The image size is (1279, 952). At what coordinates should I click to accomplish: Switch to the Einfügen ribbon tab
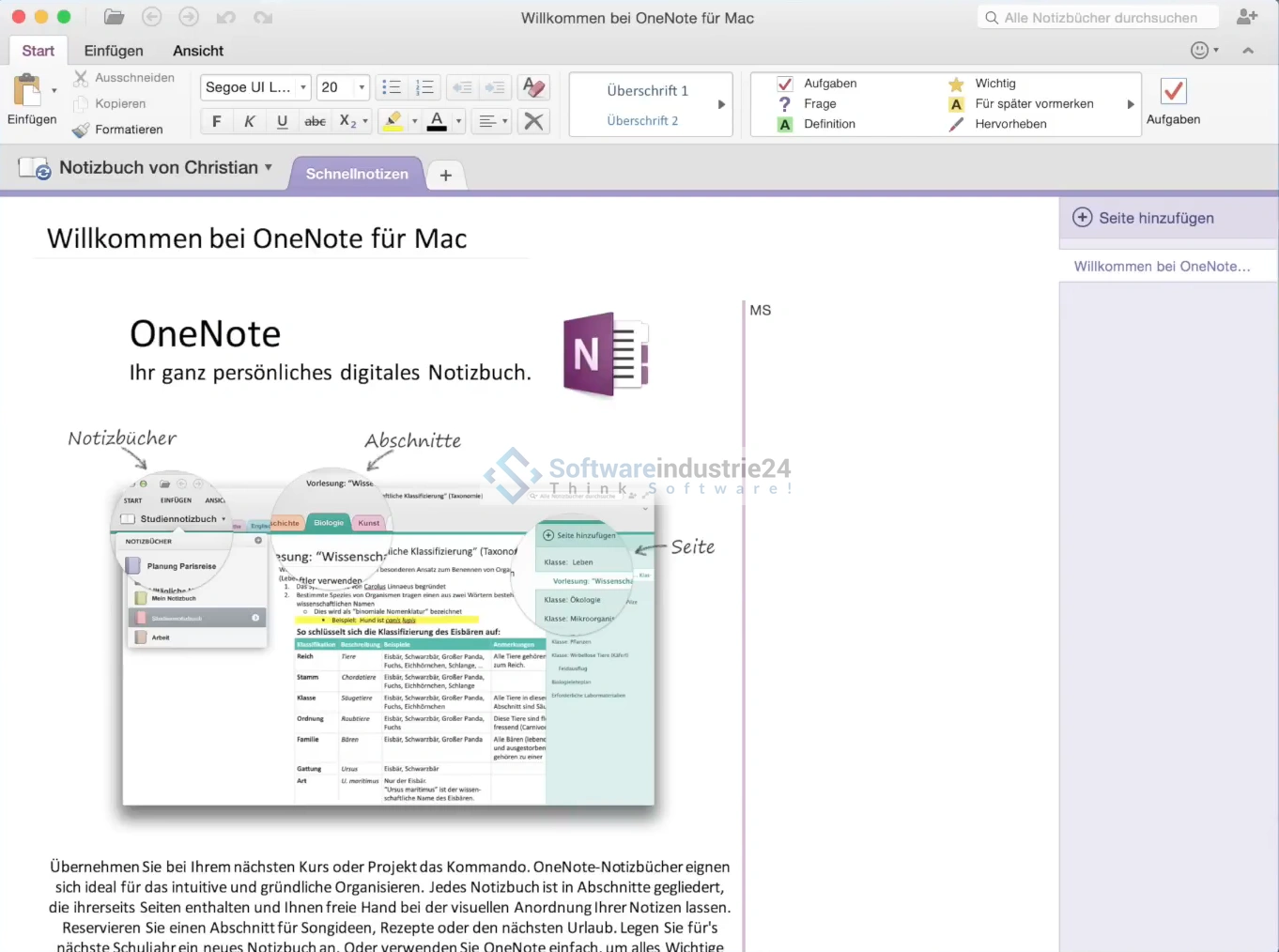point(114,51)
